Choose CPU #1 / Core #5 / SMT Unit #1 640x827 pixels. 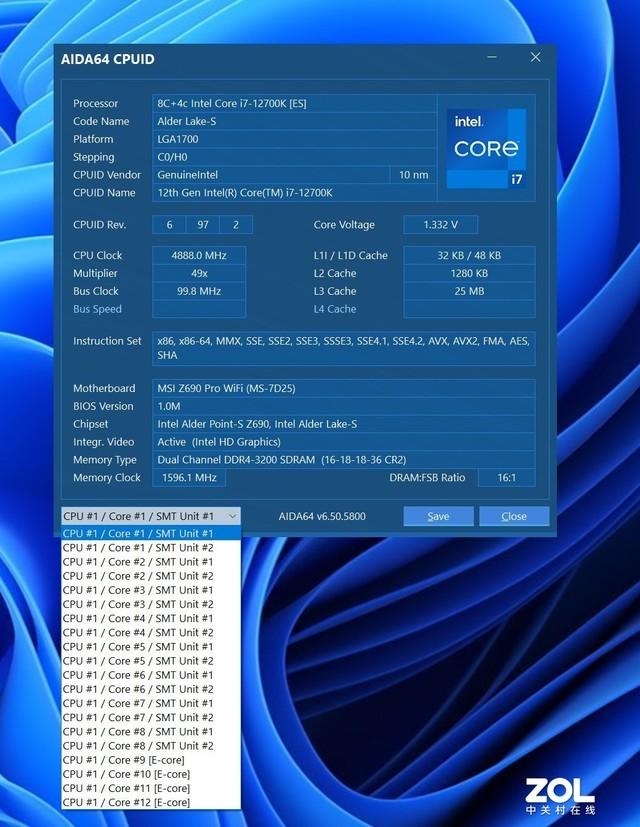coord(151,647)
